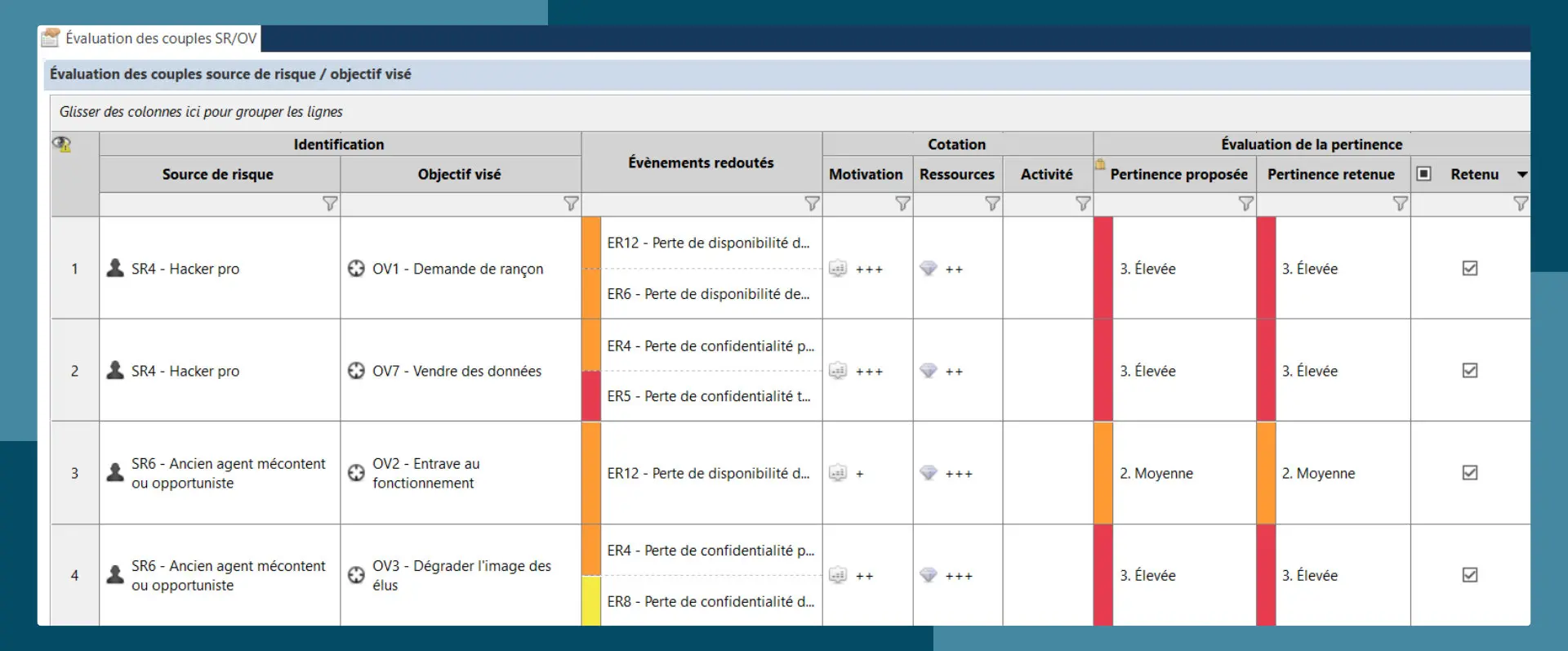Click the Cotation group header

pyautogui.click(x=957, y=145)
